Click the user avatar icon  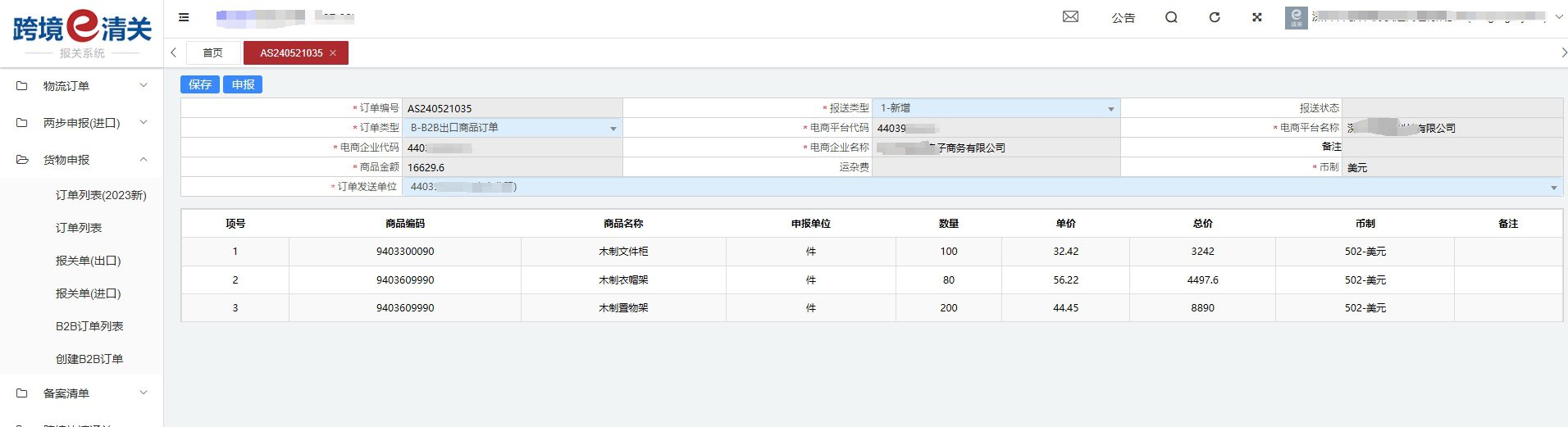(x=1296, y=17)
